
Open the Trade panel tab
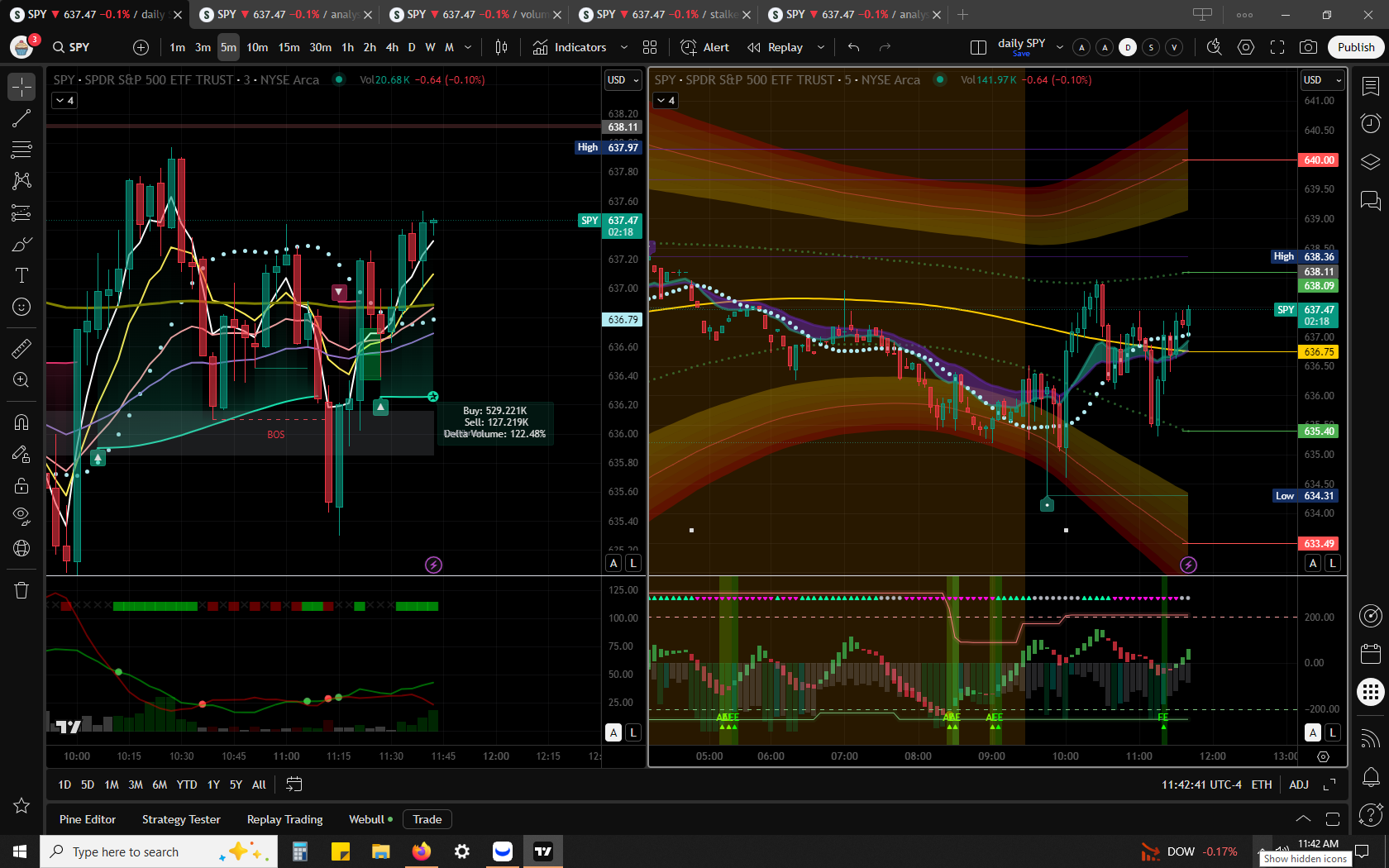tap(427, 819)
